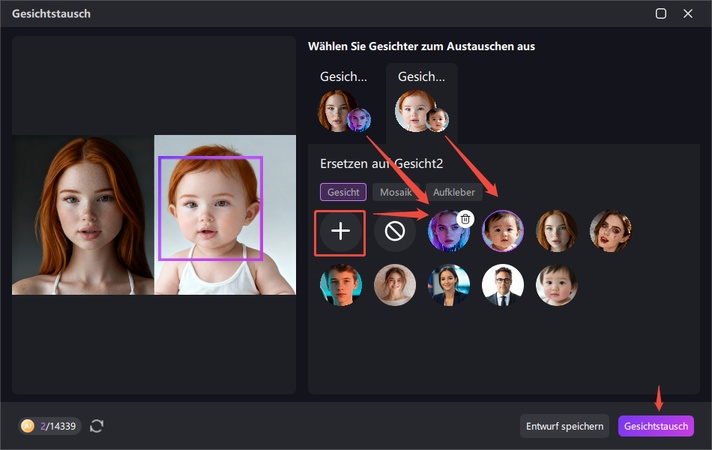712x450 pixels.
Task: Choose the cyberpunk blonde woman face
Action: tap(447, 232)
